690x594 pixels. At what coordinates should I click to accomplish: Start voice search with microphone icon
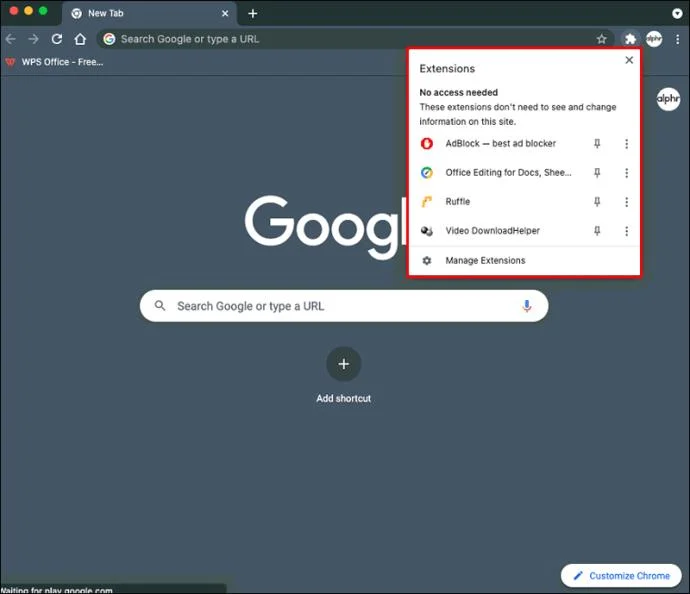[x=527, y=306]
